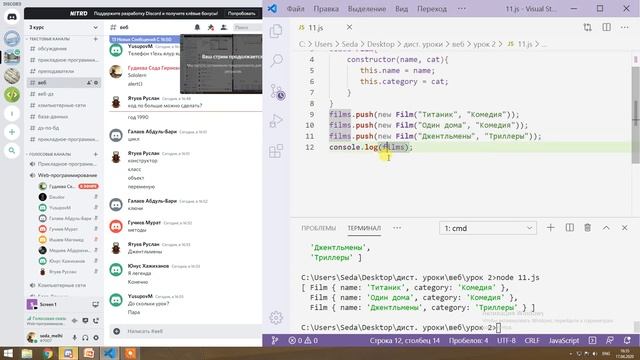Open the editor More Actions ellipsis
The height and width of the screenshot is (360, 640).
coord(625,27)
